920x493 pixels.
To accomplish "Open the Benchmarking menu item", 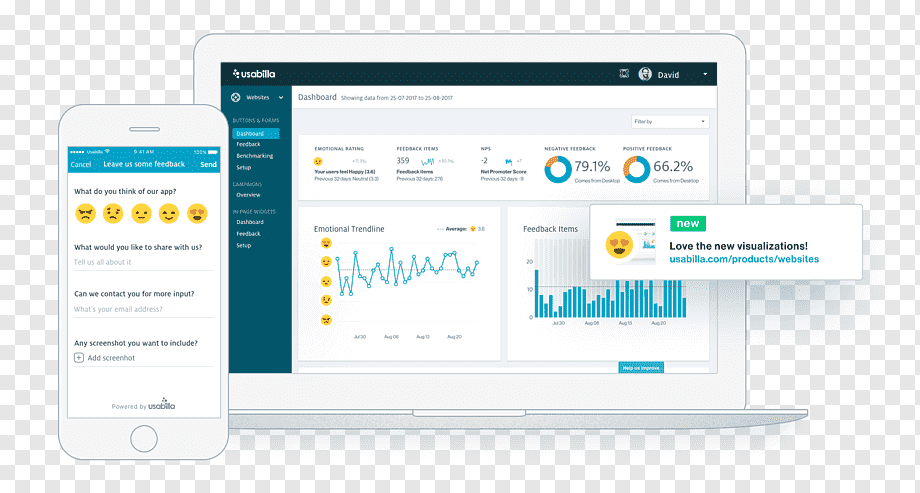I will 255,156.
